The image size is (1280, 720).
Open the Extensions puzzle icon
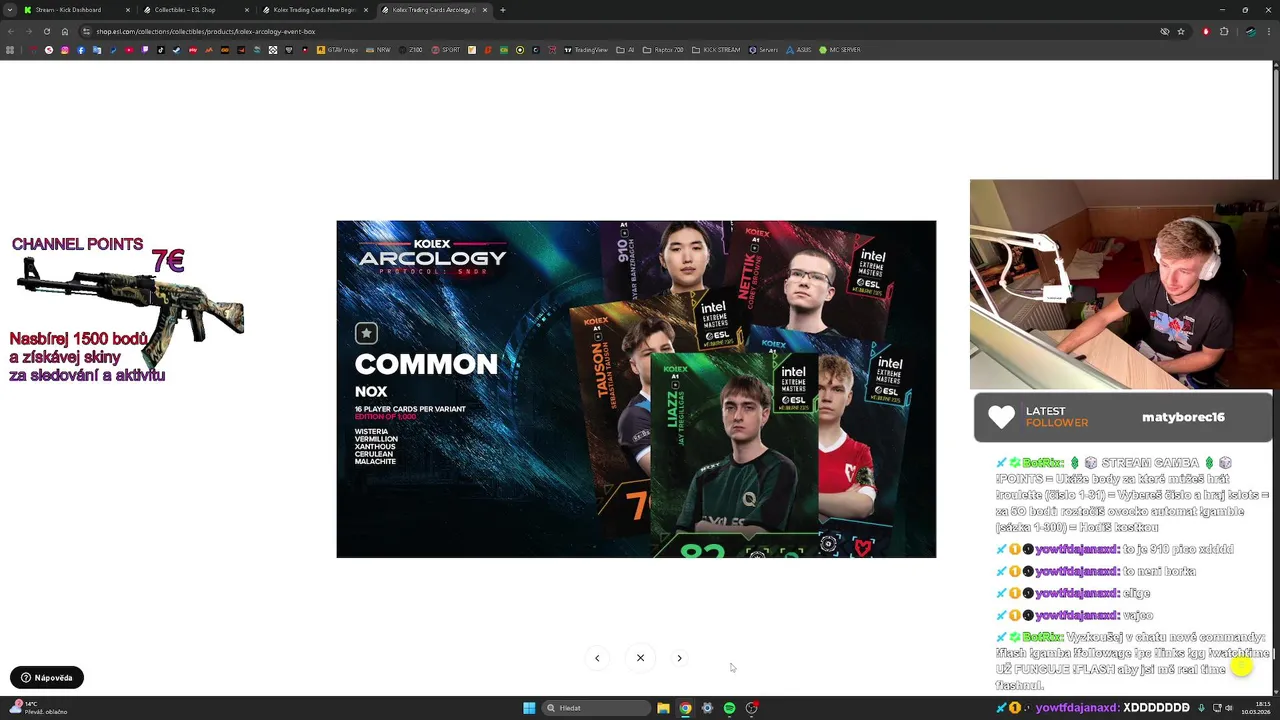[x=1223, y=31]
